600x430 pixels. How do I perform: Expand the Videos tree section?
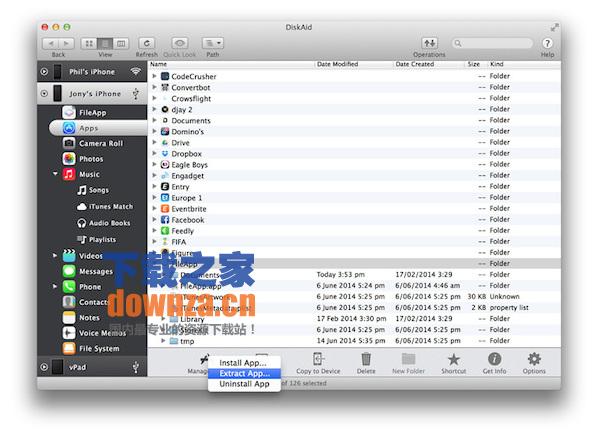[55, 255]
